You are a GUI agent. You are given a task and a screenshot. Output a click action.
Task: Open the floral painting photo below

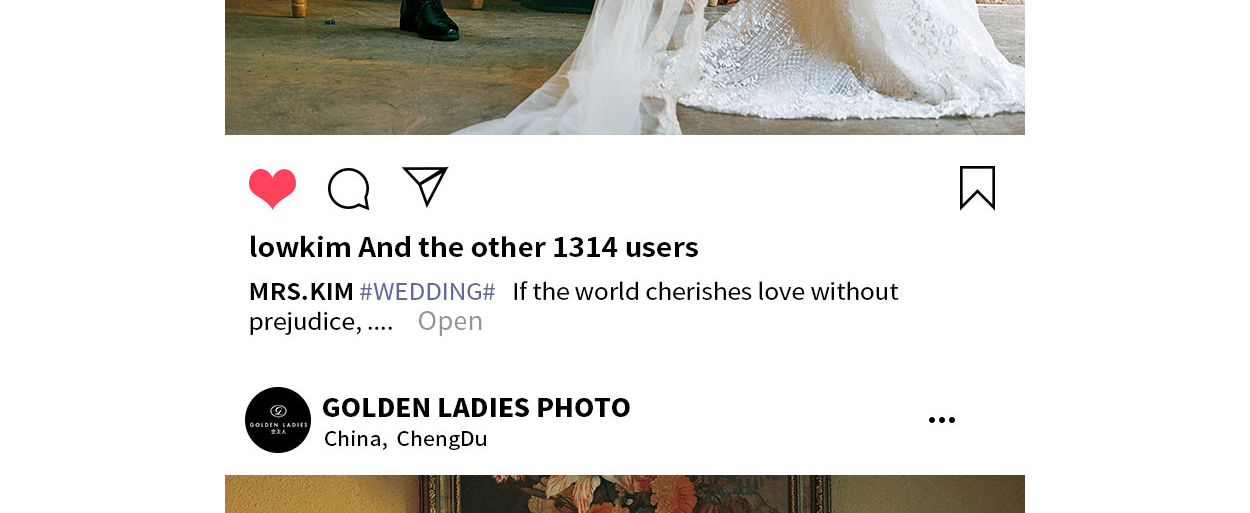pyautogui.click(x=625, y=494)
